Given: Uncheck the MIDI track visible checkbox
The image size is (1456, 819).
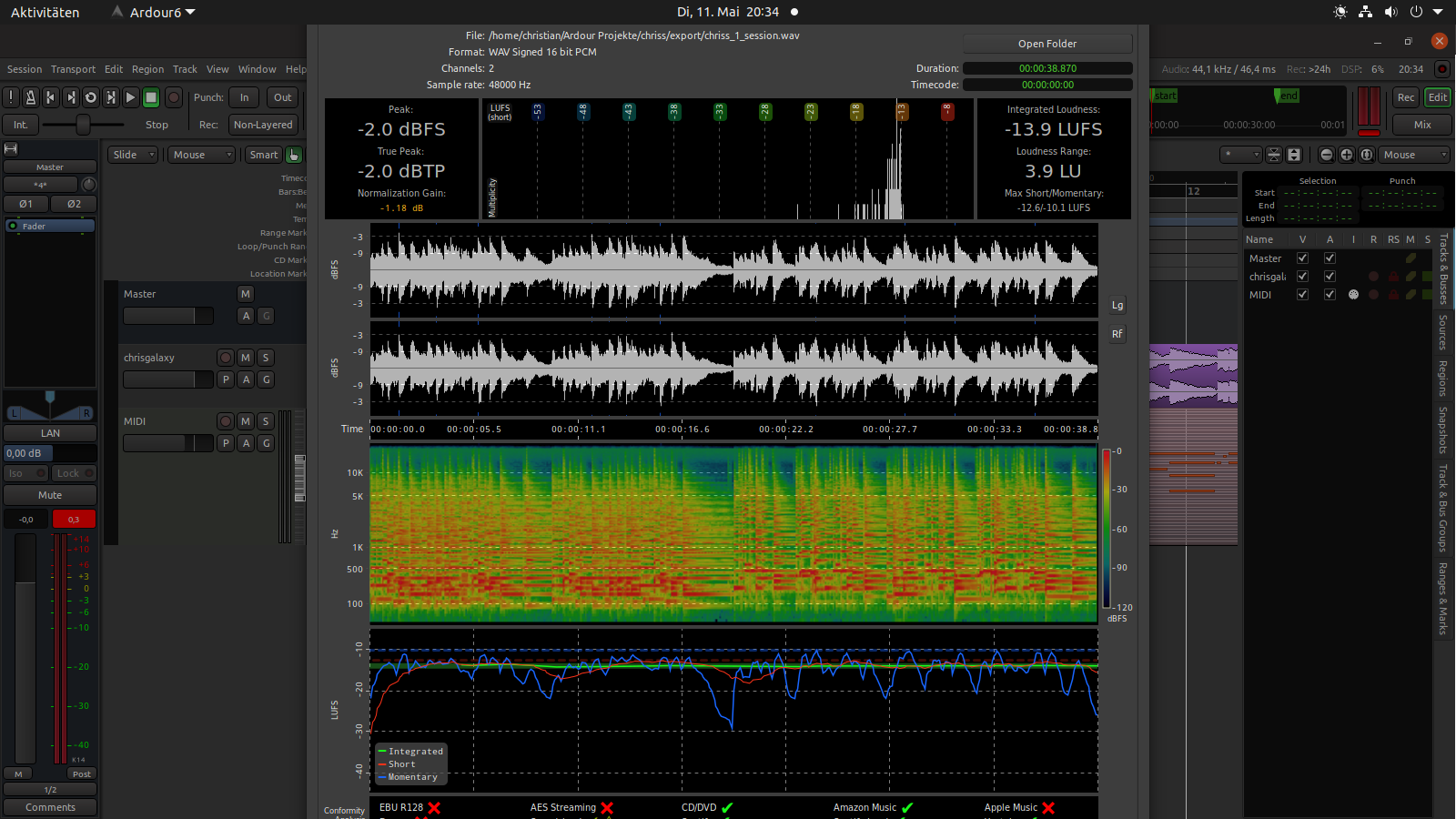Looking at the screenshot, I should [1302, 295].
